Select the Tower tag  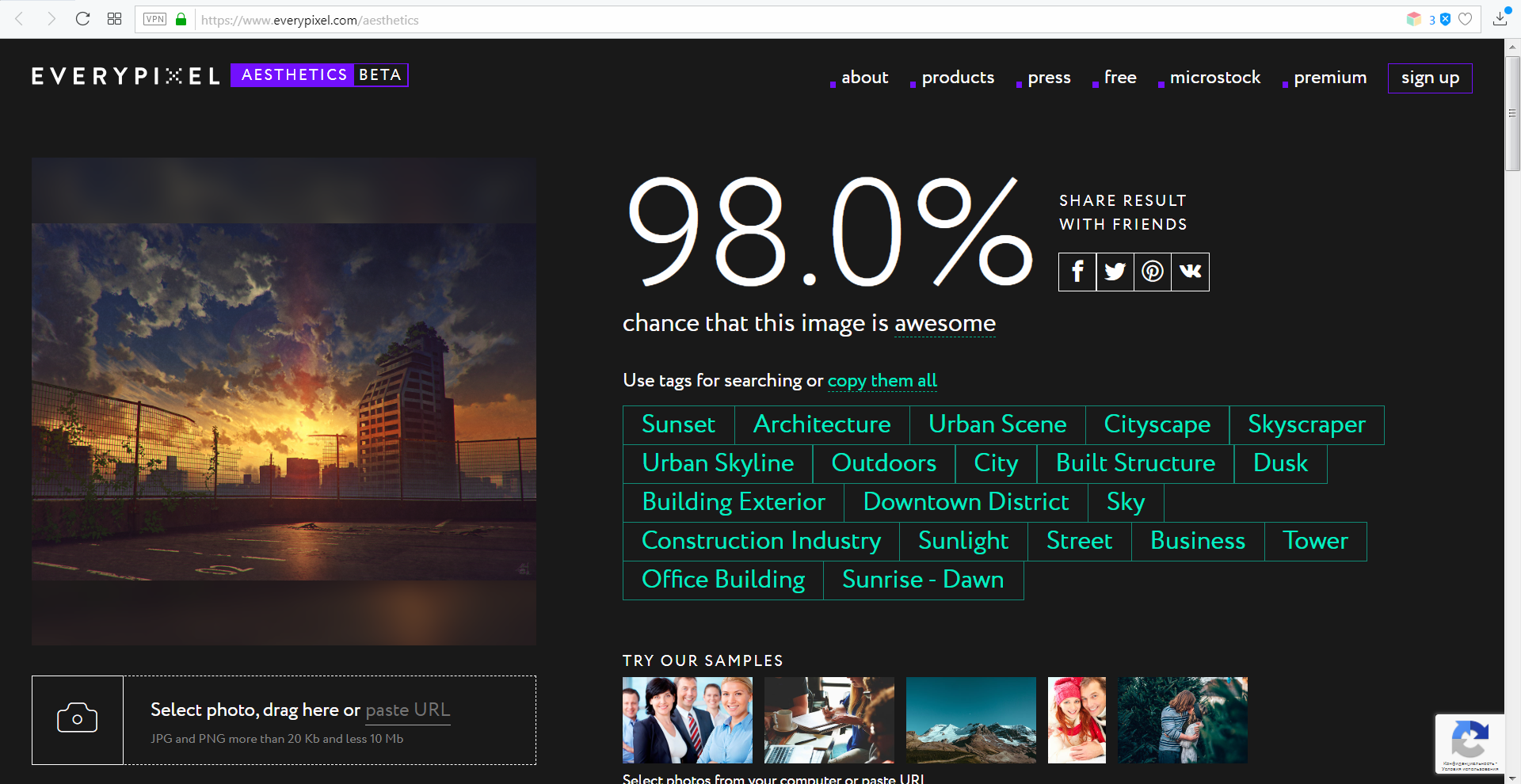click(x=1316, y=542)
